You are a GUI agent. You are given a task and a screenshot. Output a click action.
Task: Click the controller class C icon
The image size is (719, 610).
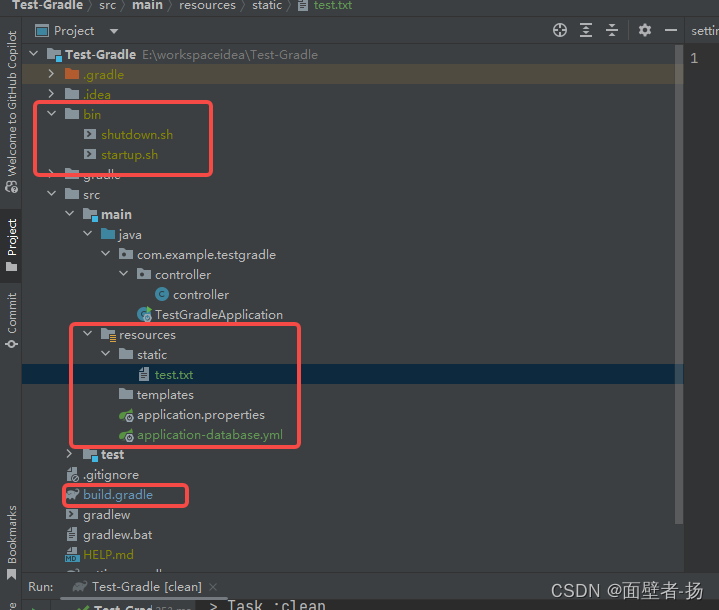[161, 294]
